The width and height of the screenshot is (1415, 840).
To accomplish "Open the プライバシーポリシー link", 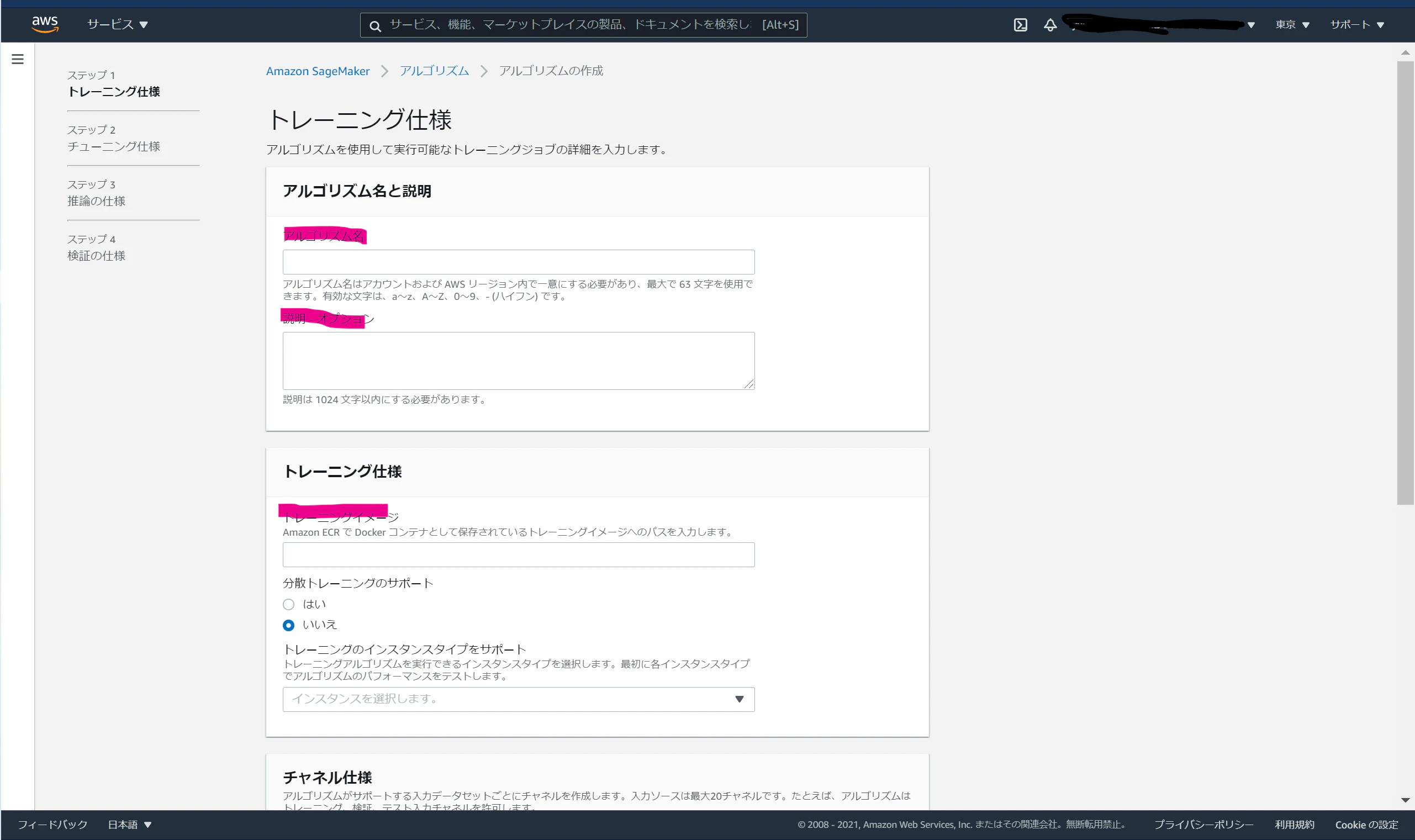I will tap(1204, 825).
